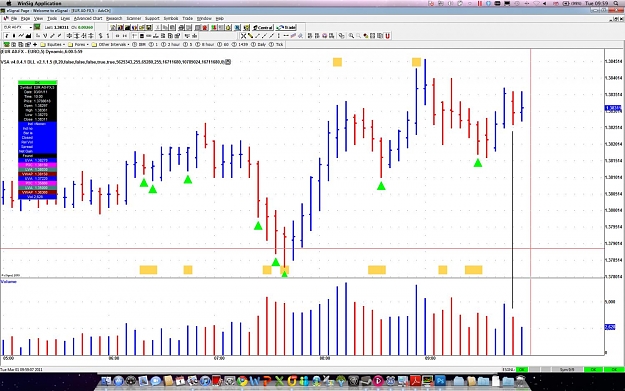
Task: Click the greyed zoom out magnifier icon
Action: pyautogui.click(x=358, y=36)
